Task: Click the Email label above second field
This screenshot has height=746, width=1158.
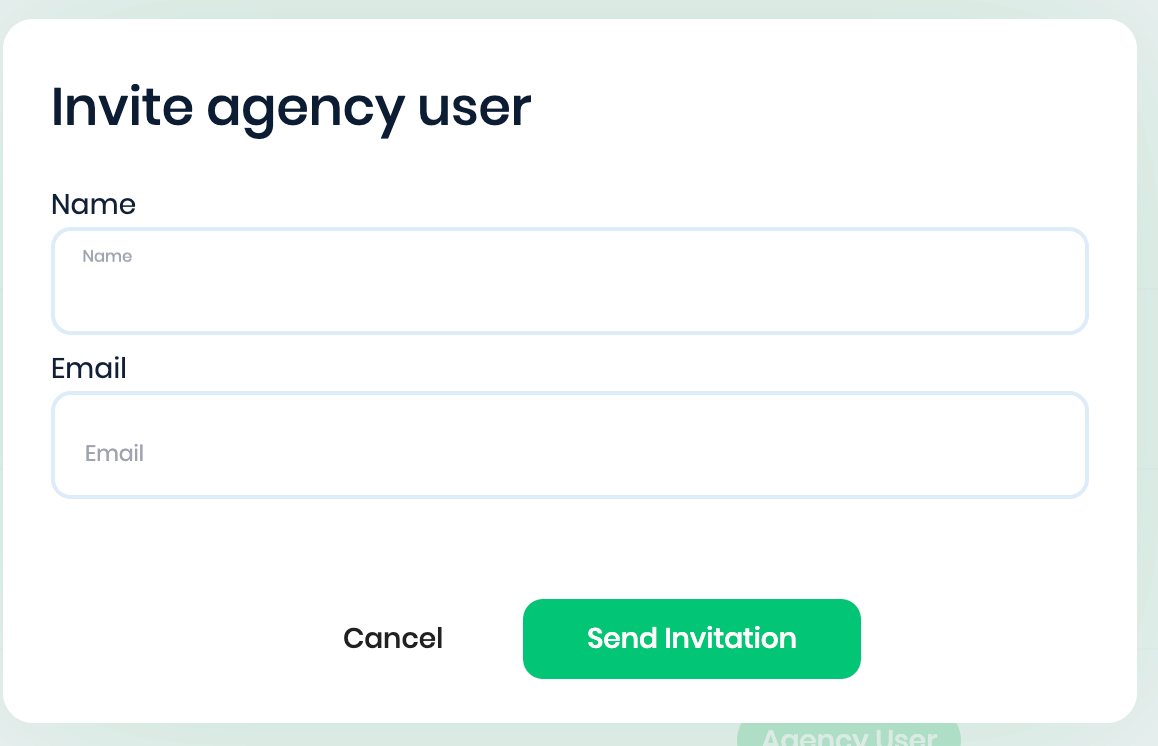Action: point(89,368)
